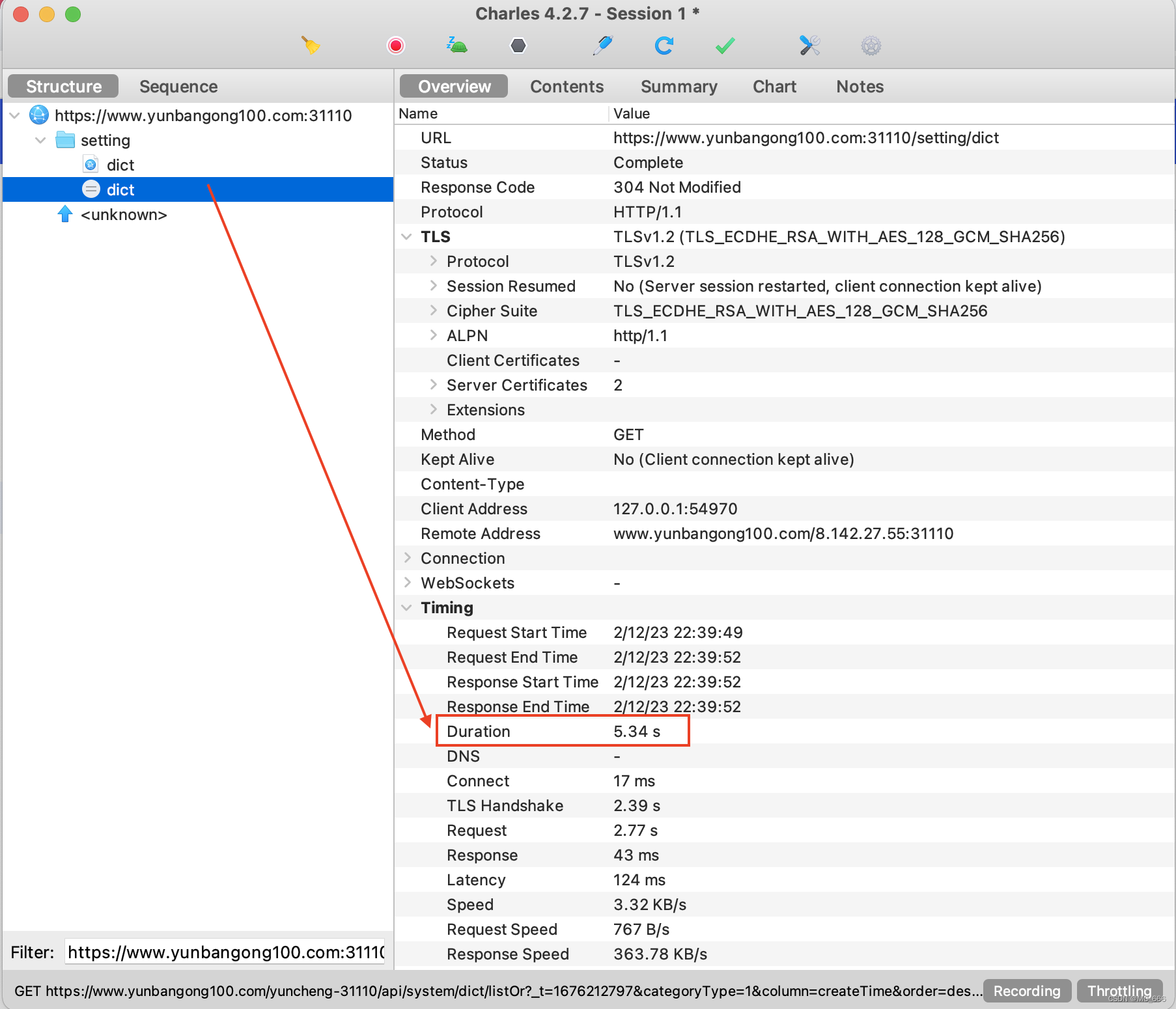Click the TLS Handshake value '2.39 s'
1176x1009 pixels.
(637, 806)
